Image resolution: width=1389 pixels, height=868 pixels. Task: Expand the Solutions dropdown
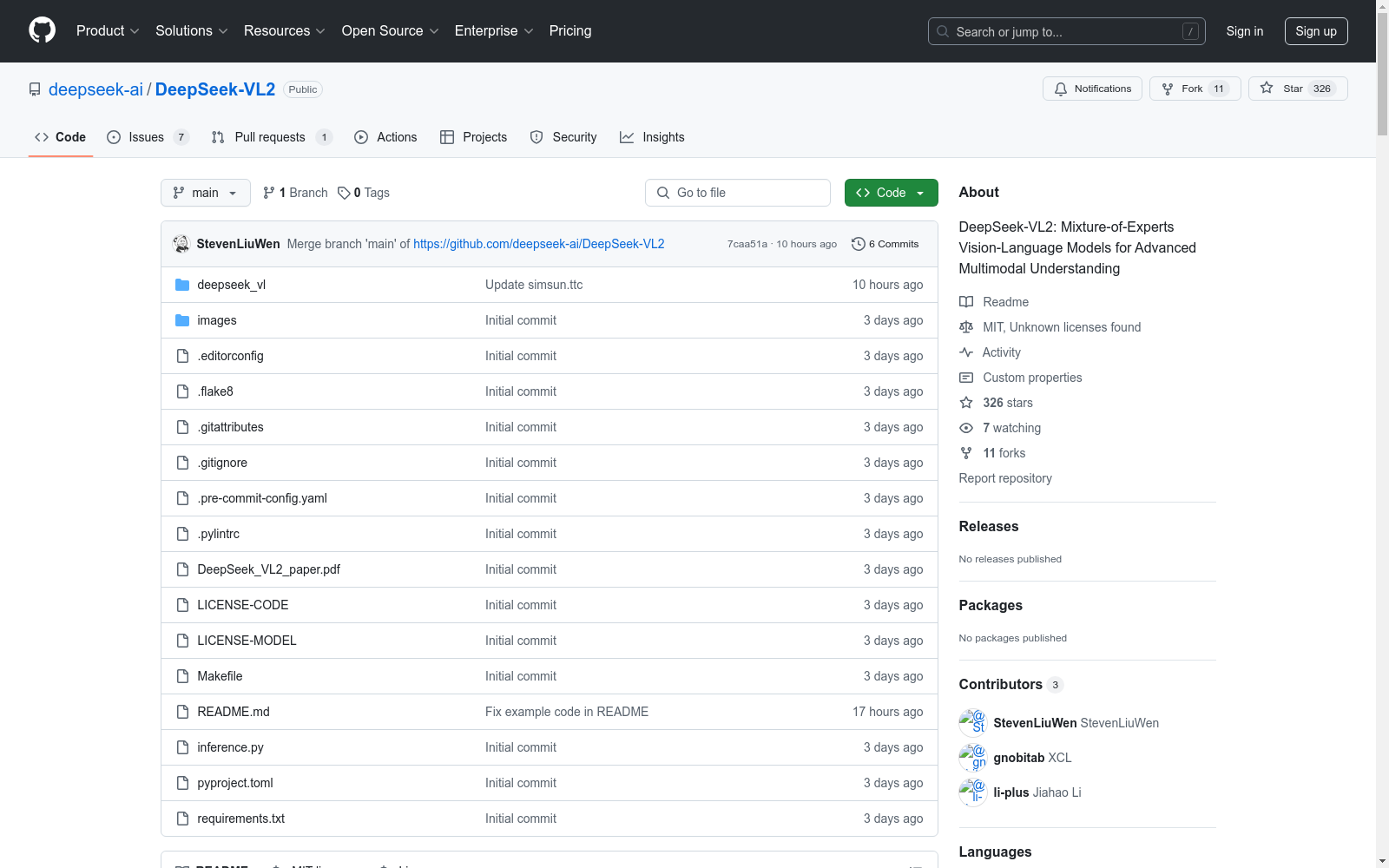pos(192,30)
